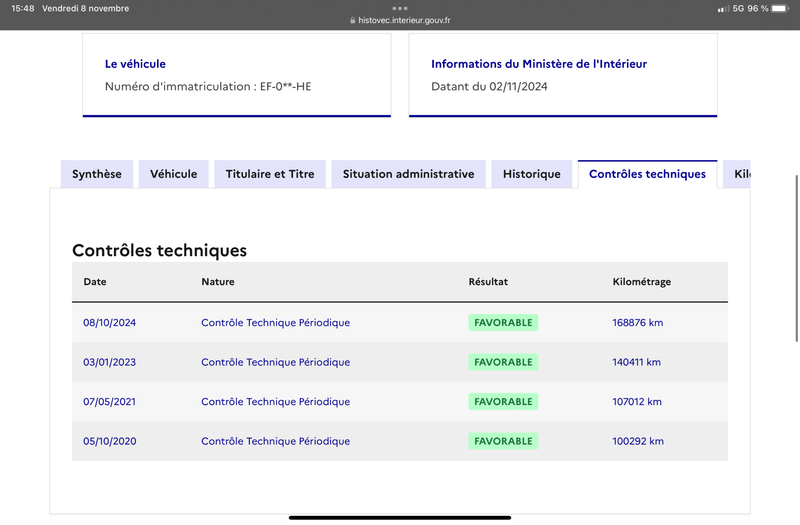
Task: Click the Résultat column header
Action: [x=488, y=282]
